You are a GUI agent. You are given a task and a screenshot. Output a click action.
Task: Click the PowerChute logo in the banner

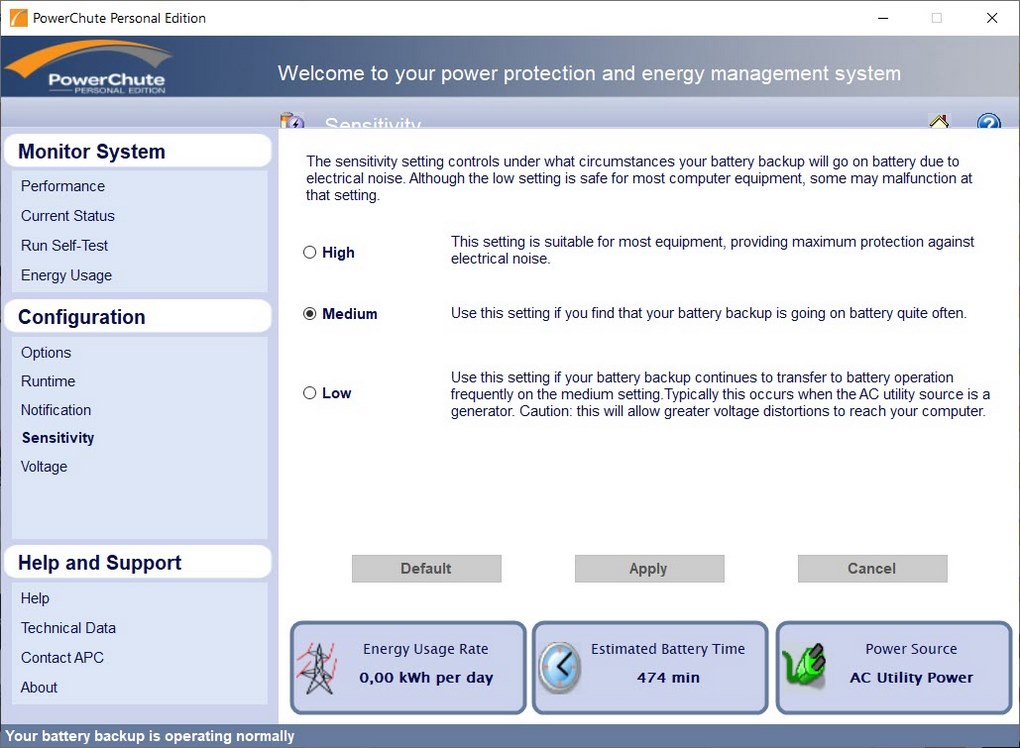pos(90,68)
